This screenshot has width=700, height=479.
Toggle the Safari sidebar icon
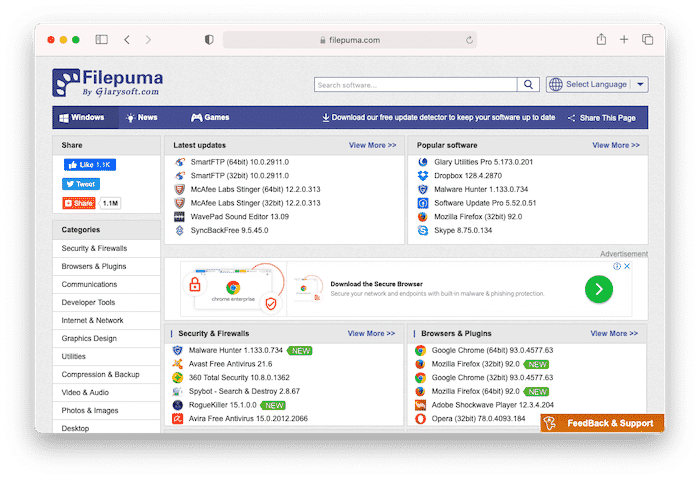point(102,40)
